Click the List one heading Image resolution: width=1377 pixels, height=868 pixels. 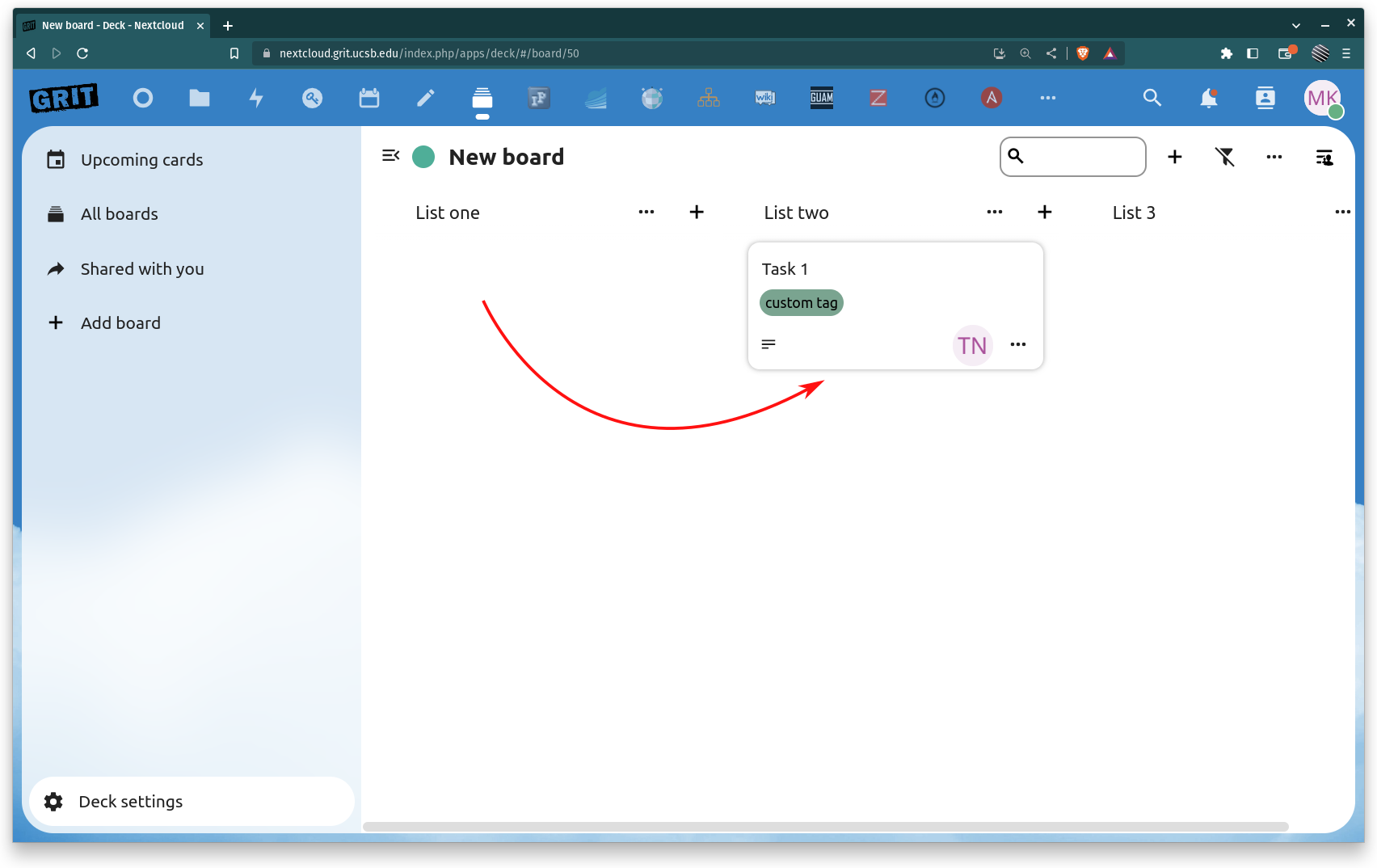(x=448, y=213)
